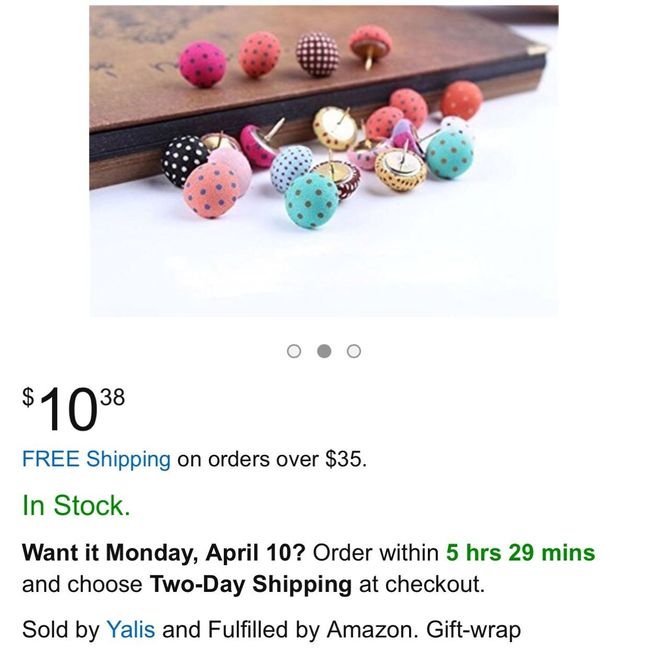648x650 pixels.
Task: Tap the hot pink polka-dot pushpin on the book
Action: (203, 65)
